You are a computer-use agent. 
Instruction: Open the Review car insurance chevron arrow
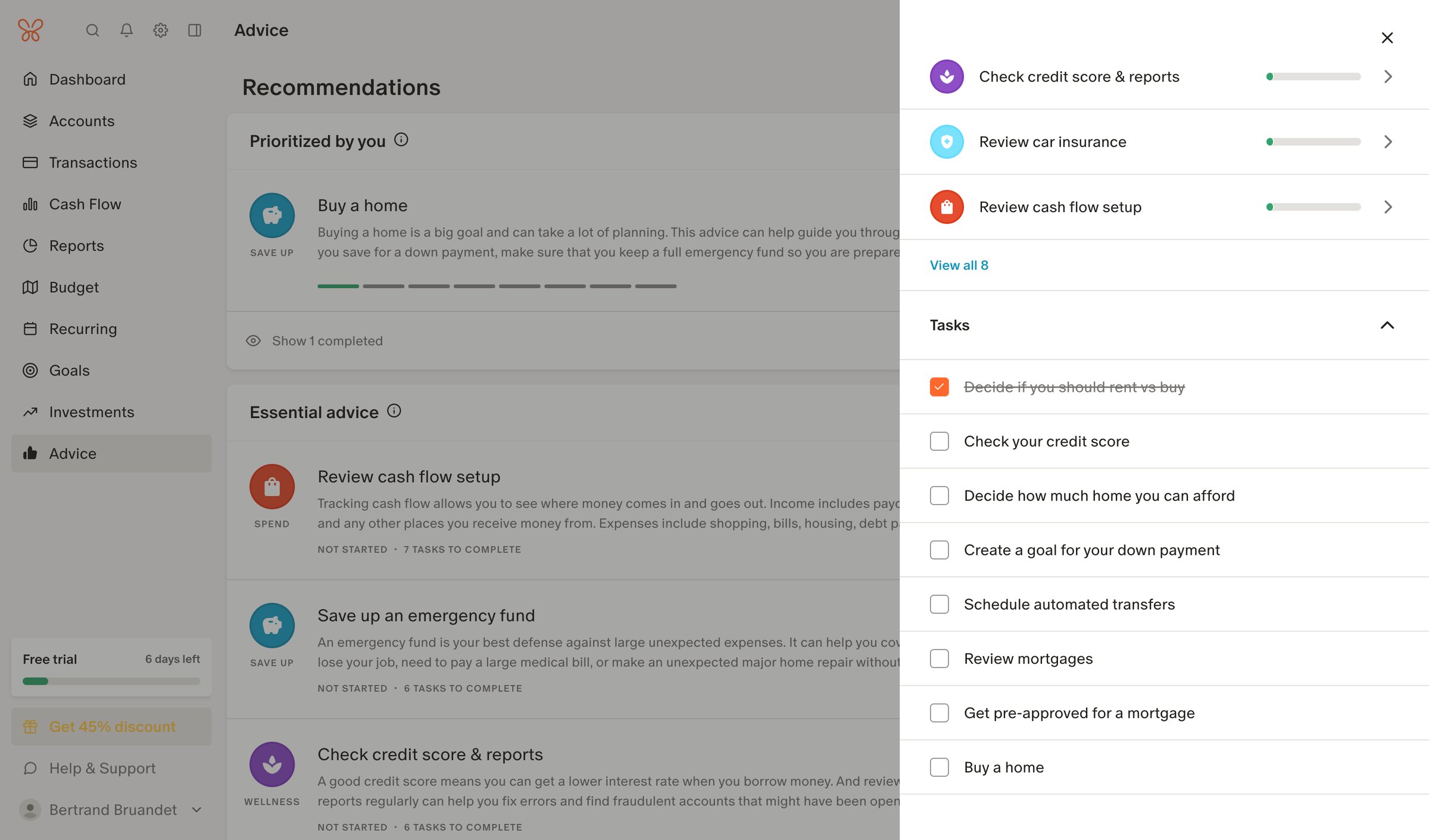tap(1388, 142)
